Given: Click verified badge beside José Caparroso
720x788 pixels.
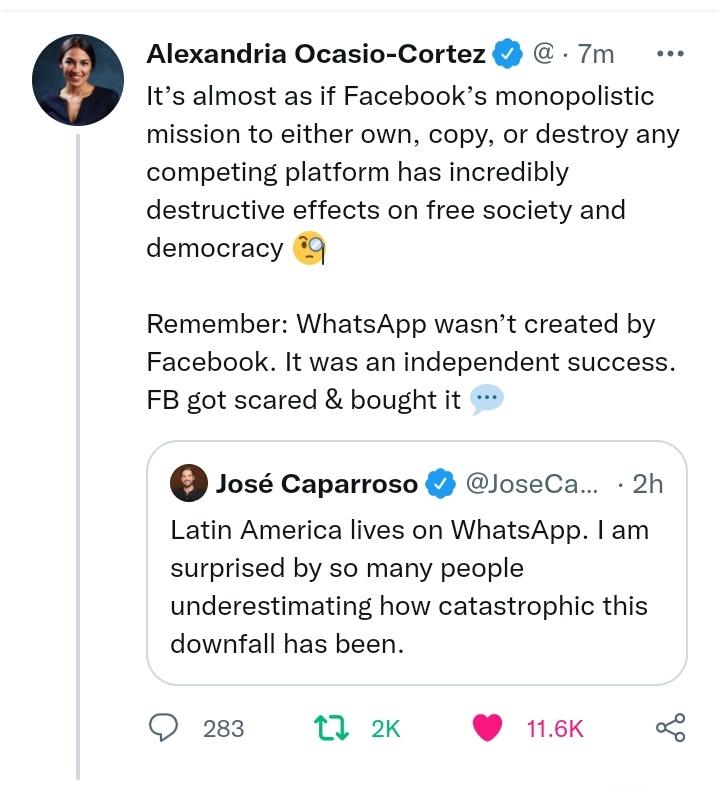Looking at the screenshot, I should [x=440, y=485].
